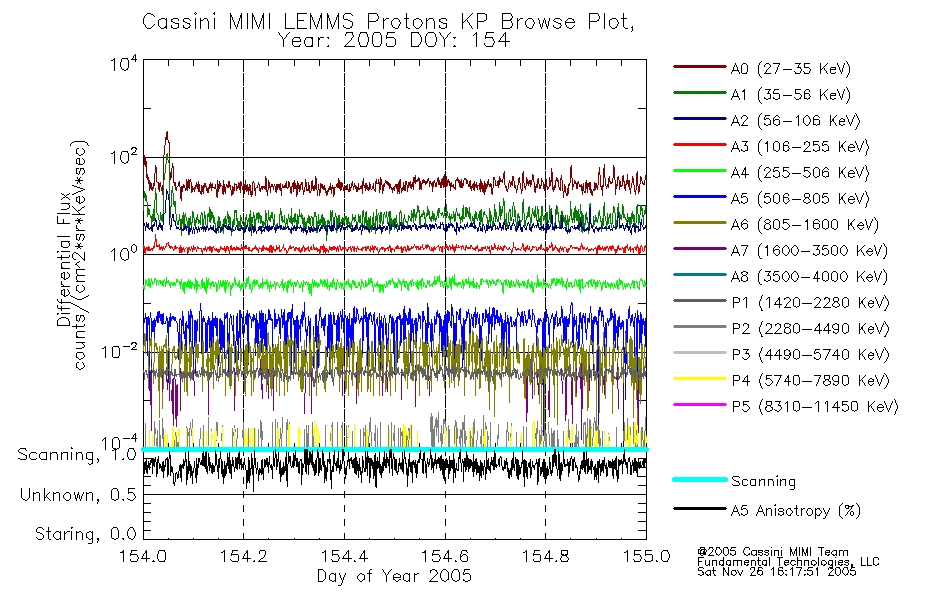Click the A4 (255-506 KeV) legend label

(800, 173)
